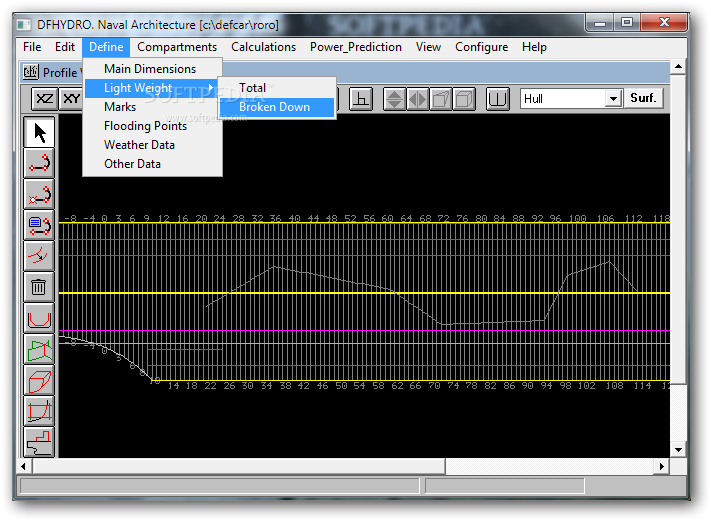The height and width of the screenshot is (521, 711).
Task: Choose Broken Down from submenu
Action: pos(275,107)
